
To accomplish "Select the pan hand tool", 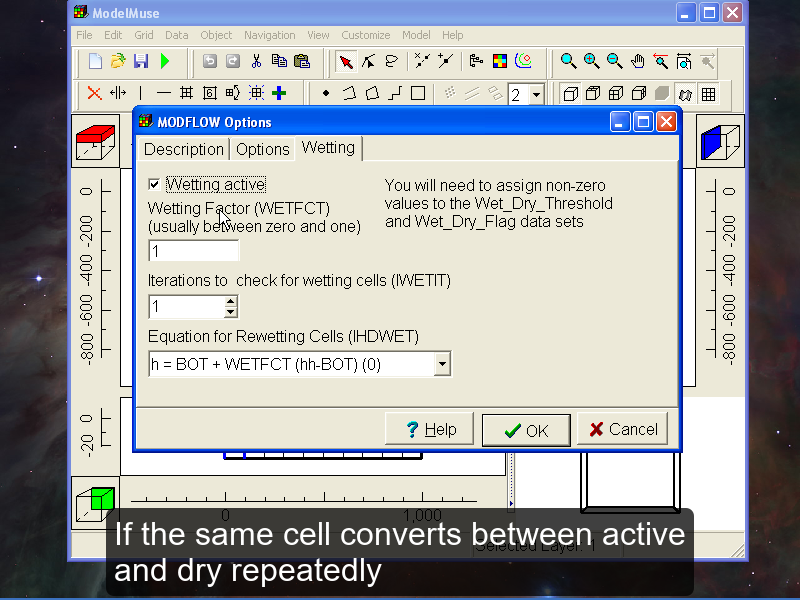I will pyautogui.click(x=638, y=61).
